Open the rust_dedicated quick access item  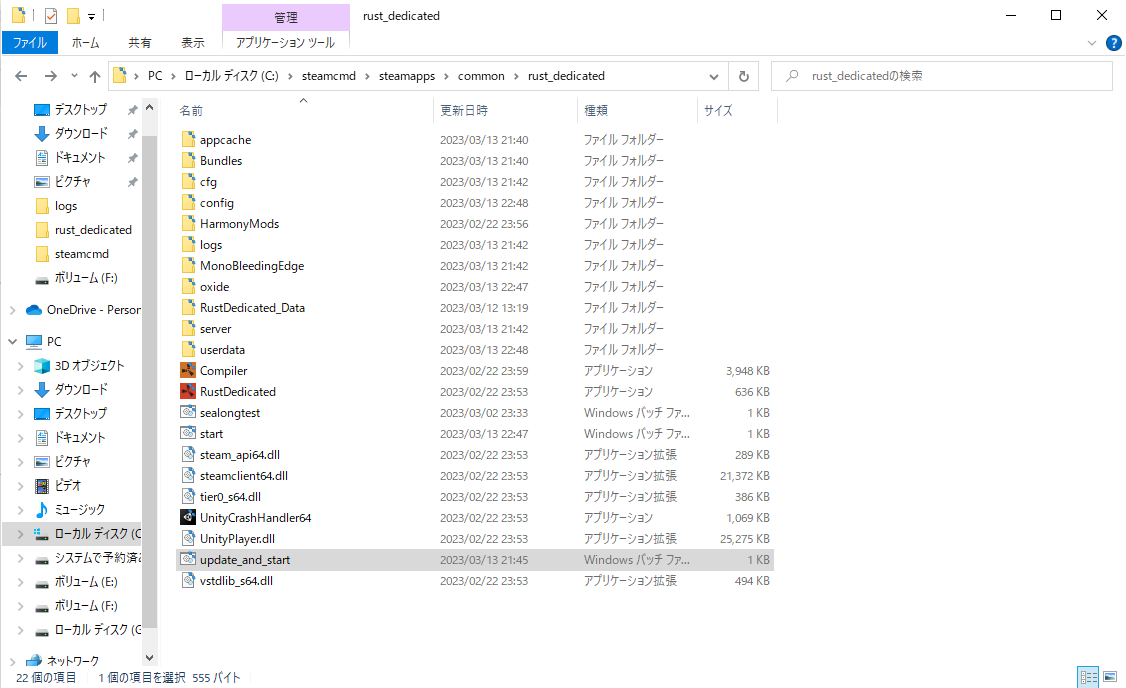(x=93, y=230)
